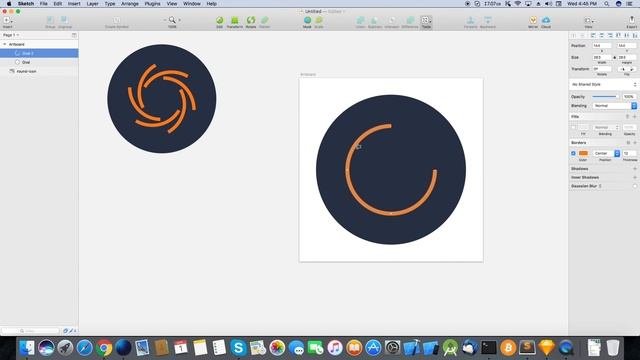640x360 pixels.
Task: Select the round-icon layer
Action: (x=39, y=71)
